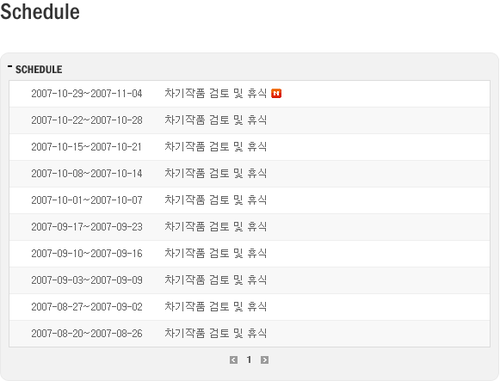Open the 2007-10-29~2007-11-04 schedule entry
The image size is (500, 381).
coord(250,94)
